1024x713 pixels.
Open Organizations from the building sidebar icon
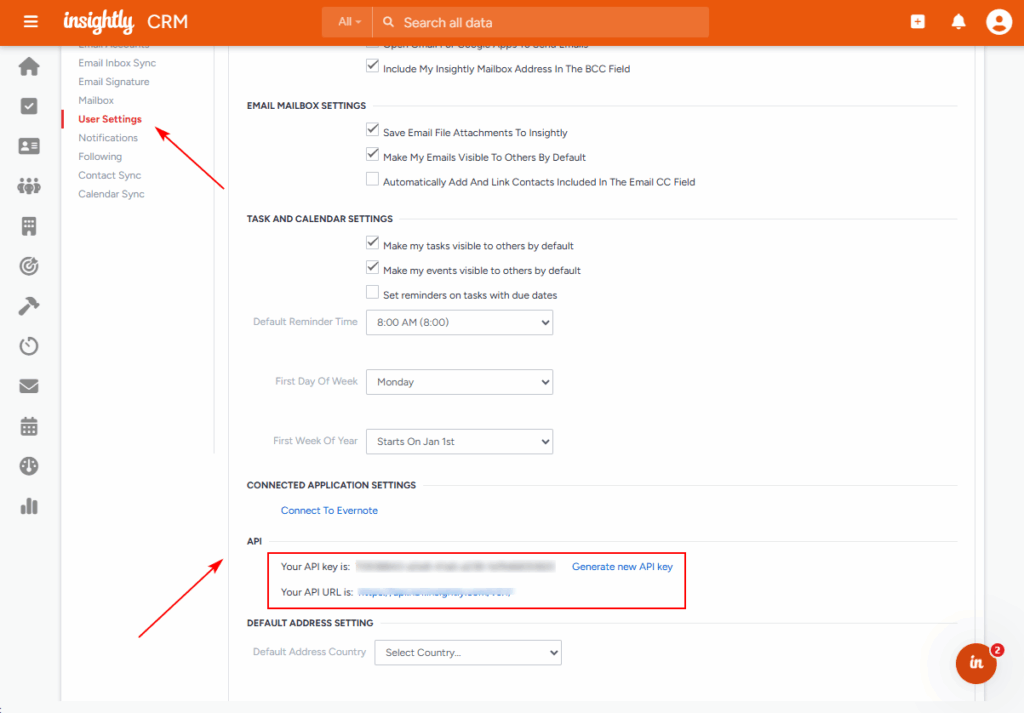pos(29,226)
